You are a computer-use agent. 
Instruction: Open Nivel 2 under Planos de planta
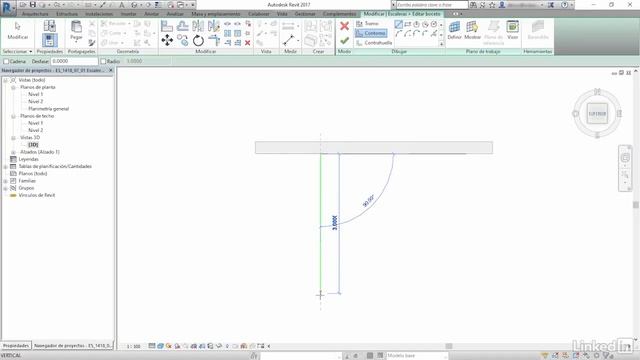pos(36,102)
